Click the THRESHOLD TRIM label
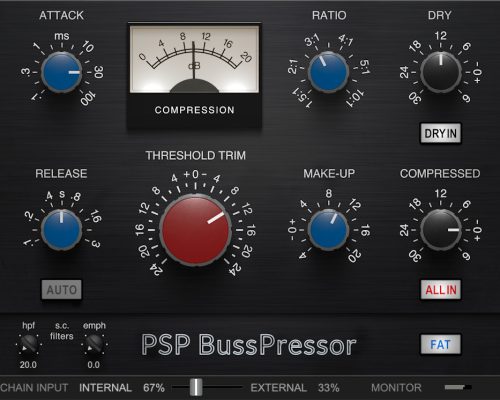The width and height of the screenshot is (500, 400). click(196, 155)
